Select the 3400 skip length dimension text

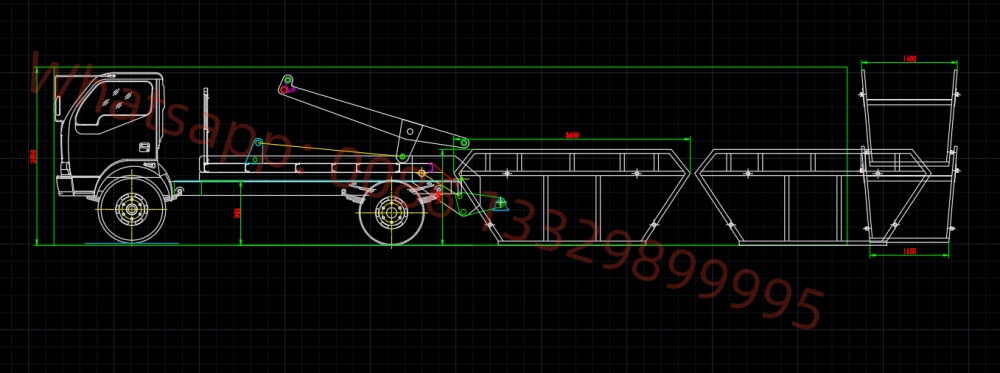[572, 135]
